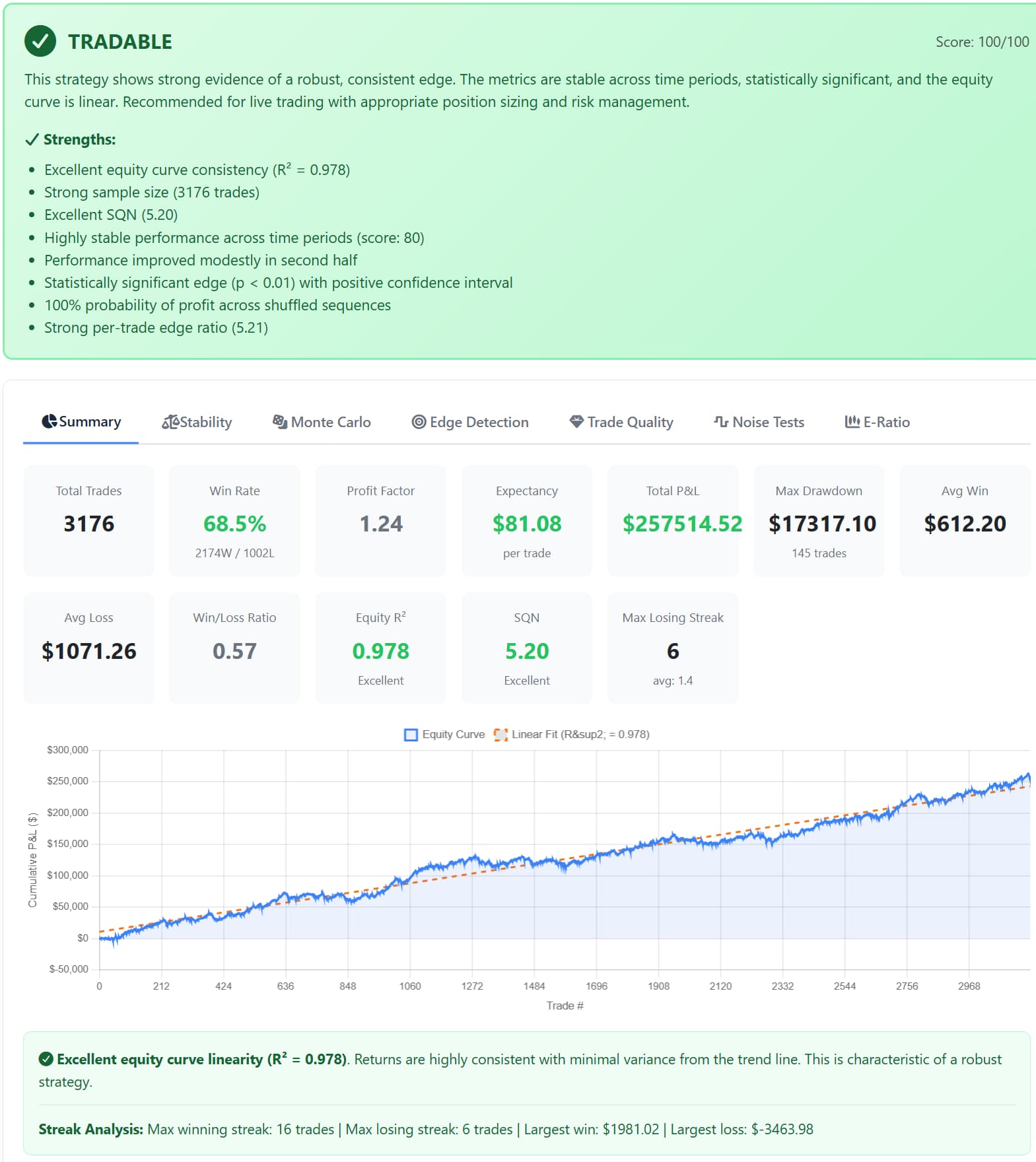
Task: Click the Summary pie chart icon
Action: 49,422
